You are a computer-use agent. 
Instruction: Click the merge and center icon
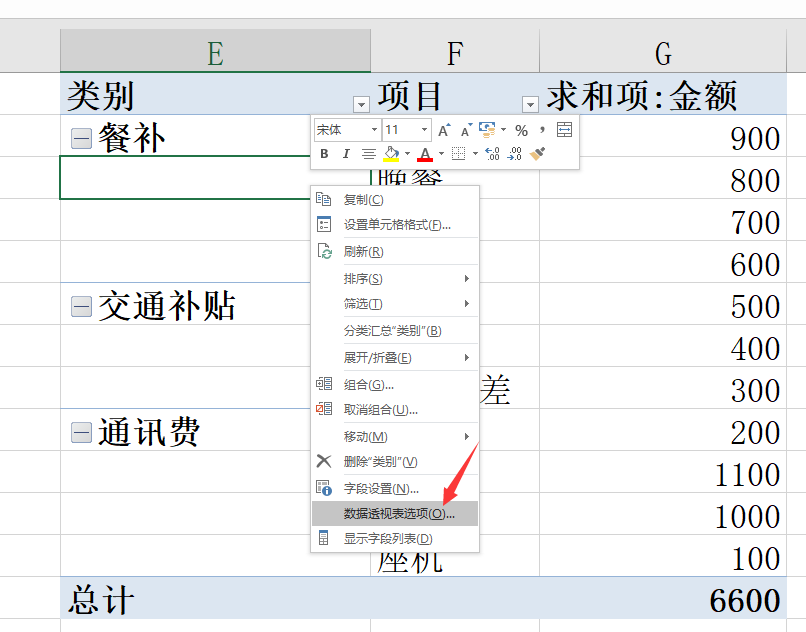point(564,130)
